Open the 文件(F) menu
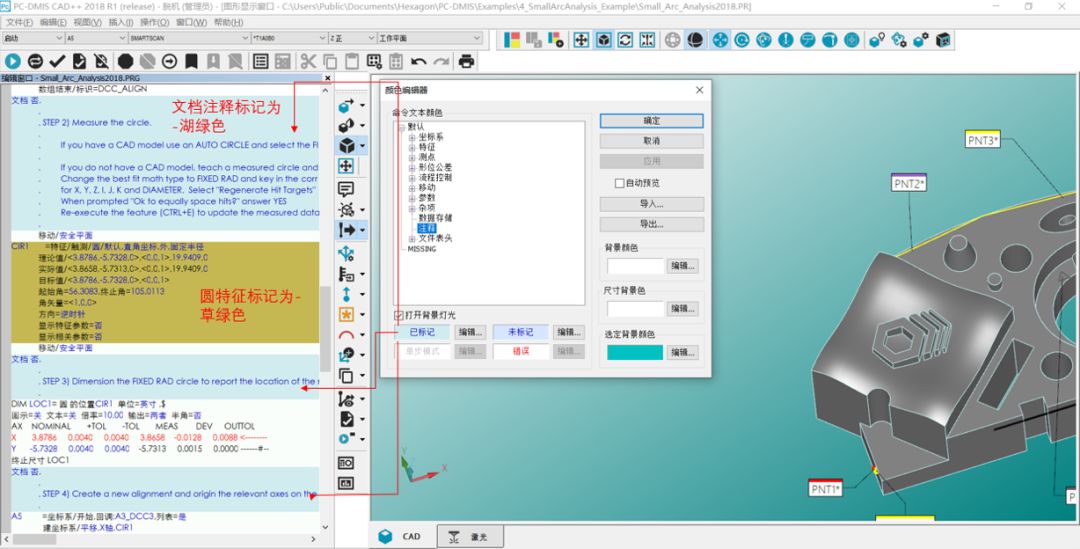The height and width of the screenshot is (549, 1080). tap(20, 22)
